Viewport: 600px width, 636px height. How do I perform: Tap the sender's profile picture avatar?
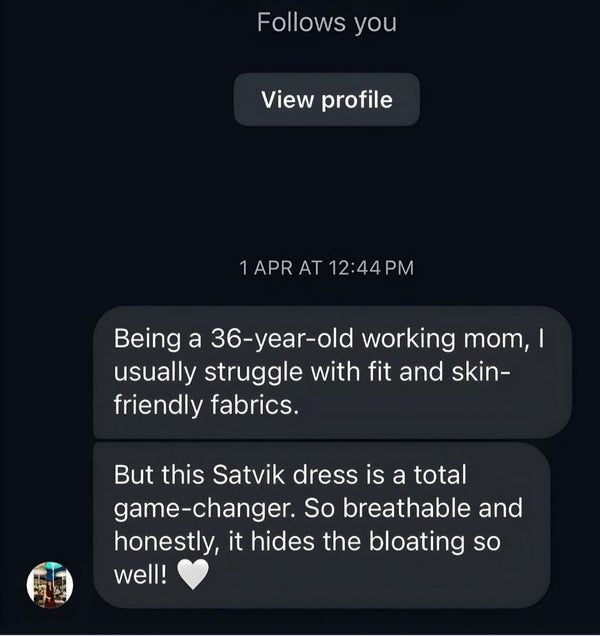point(49,585)
